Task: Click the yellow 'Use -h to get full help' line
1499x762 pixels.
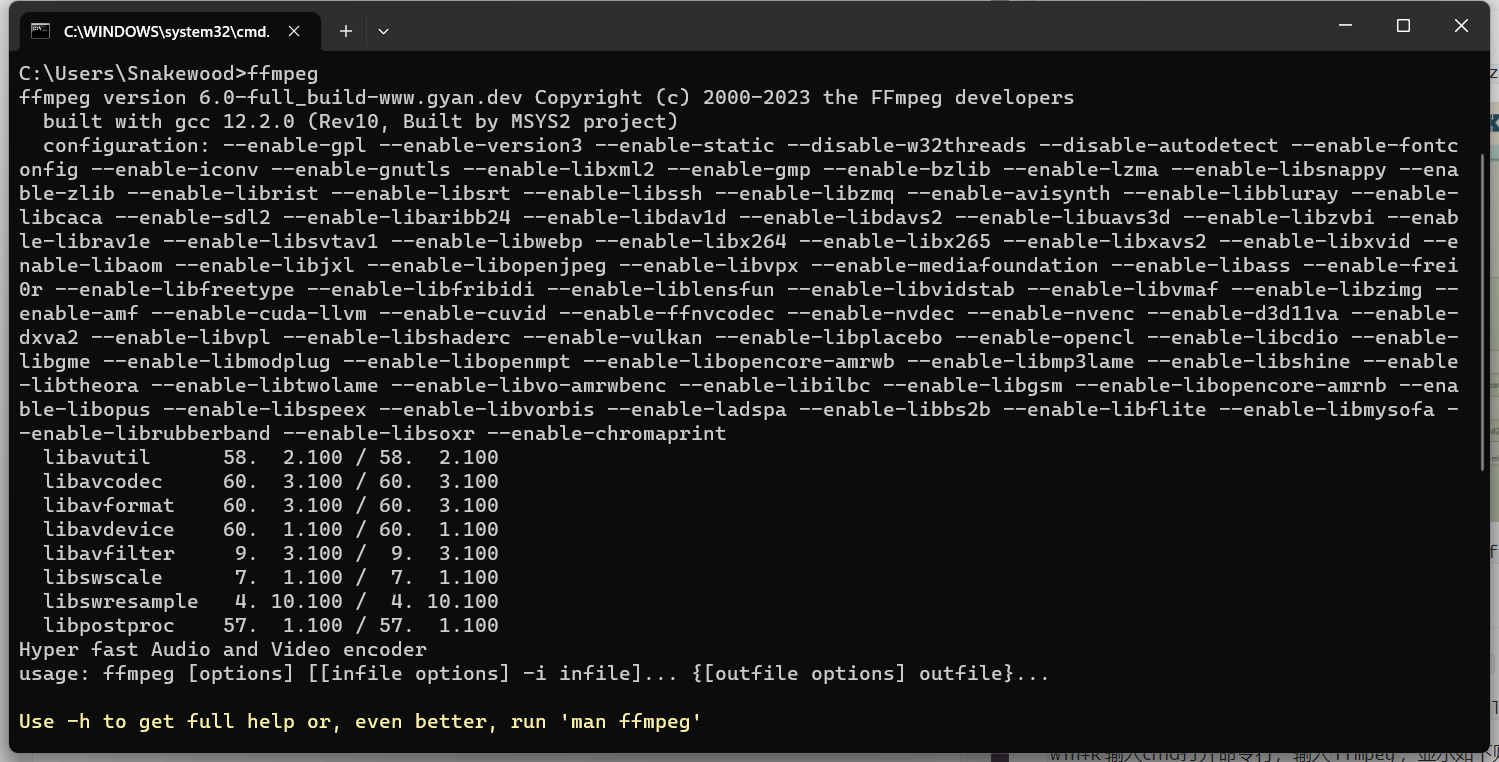Action: (361, 722)
